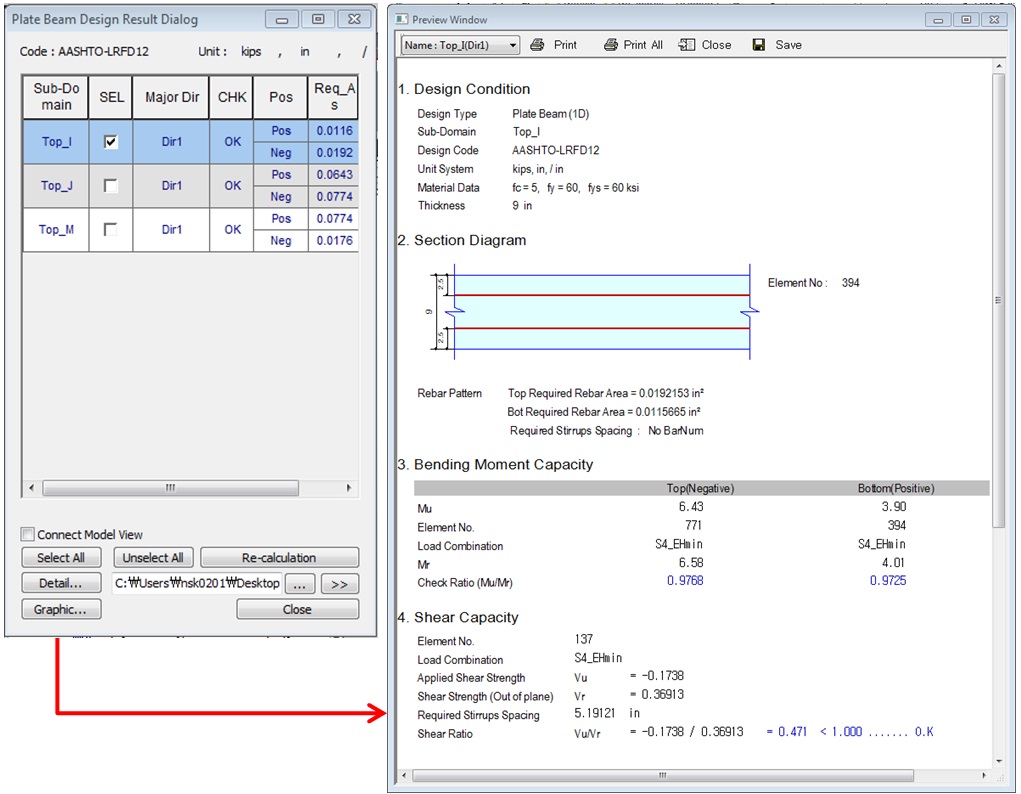Uncheck the Top_I SEL checkbox
This screenshot has width=1021, height=794.
tap(110, 142)
